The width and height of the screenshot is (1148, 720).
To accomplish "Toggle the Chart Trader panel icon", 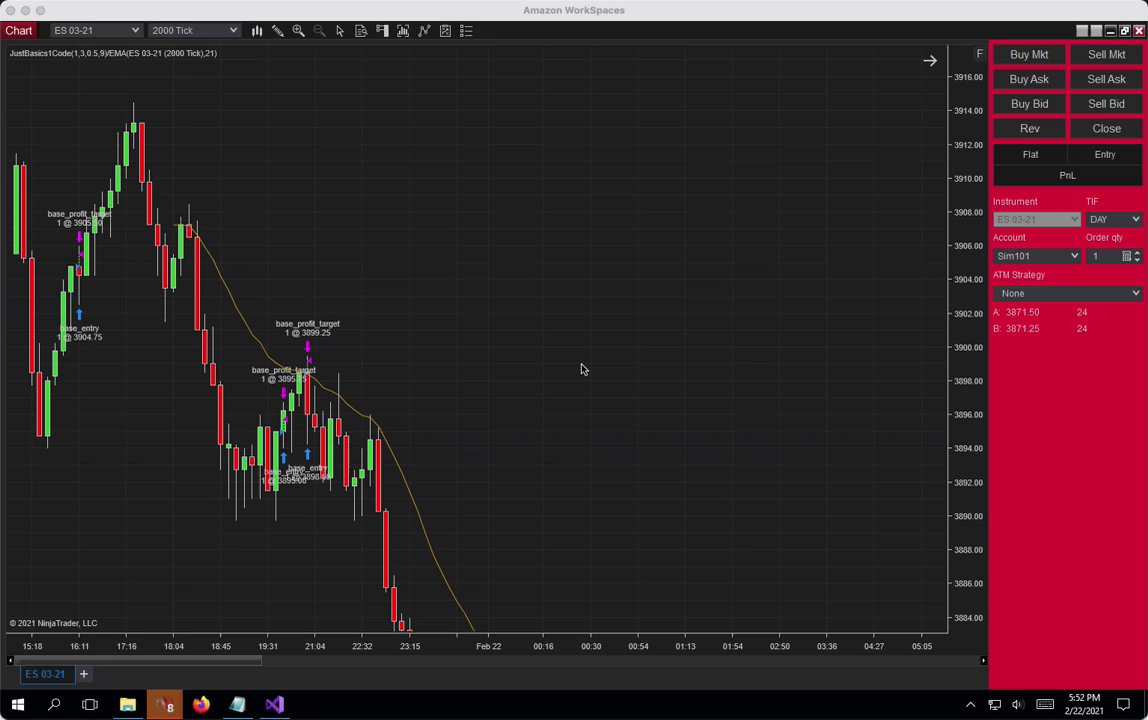I will click(382, 31).
